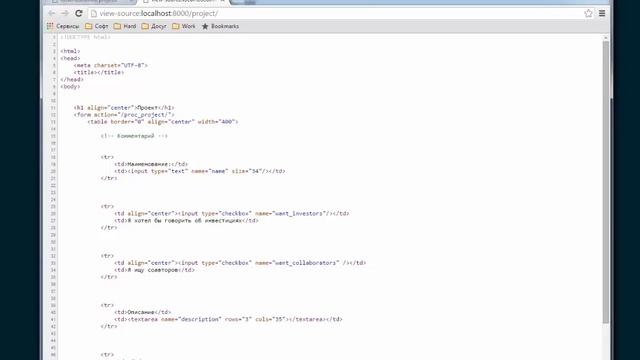
Task: Click the want_investors checkbox input line
Action: (231, 213)
